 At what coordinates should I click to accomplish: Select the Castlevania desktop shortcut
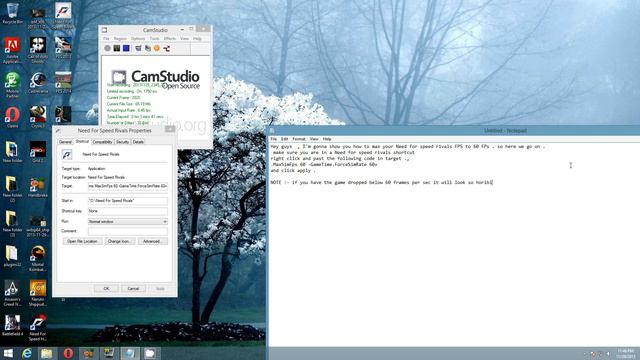pyautogui.click(x=38, y=83)
